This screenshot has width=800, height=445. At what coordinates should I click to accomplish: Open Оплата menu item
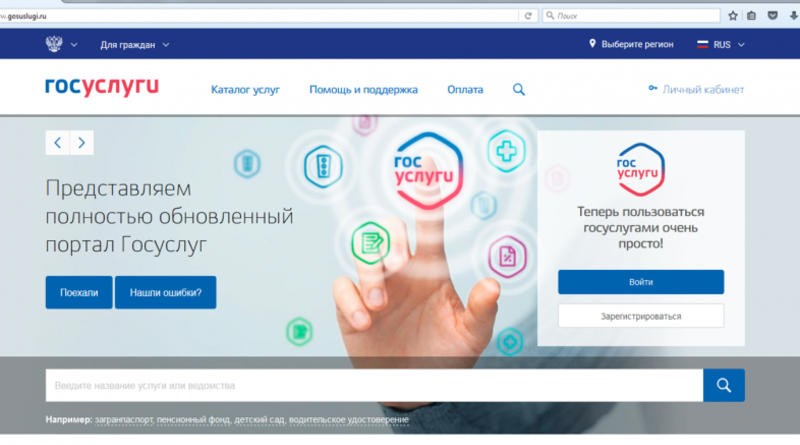465,90
